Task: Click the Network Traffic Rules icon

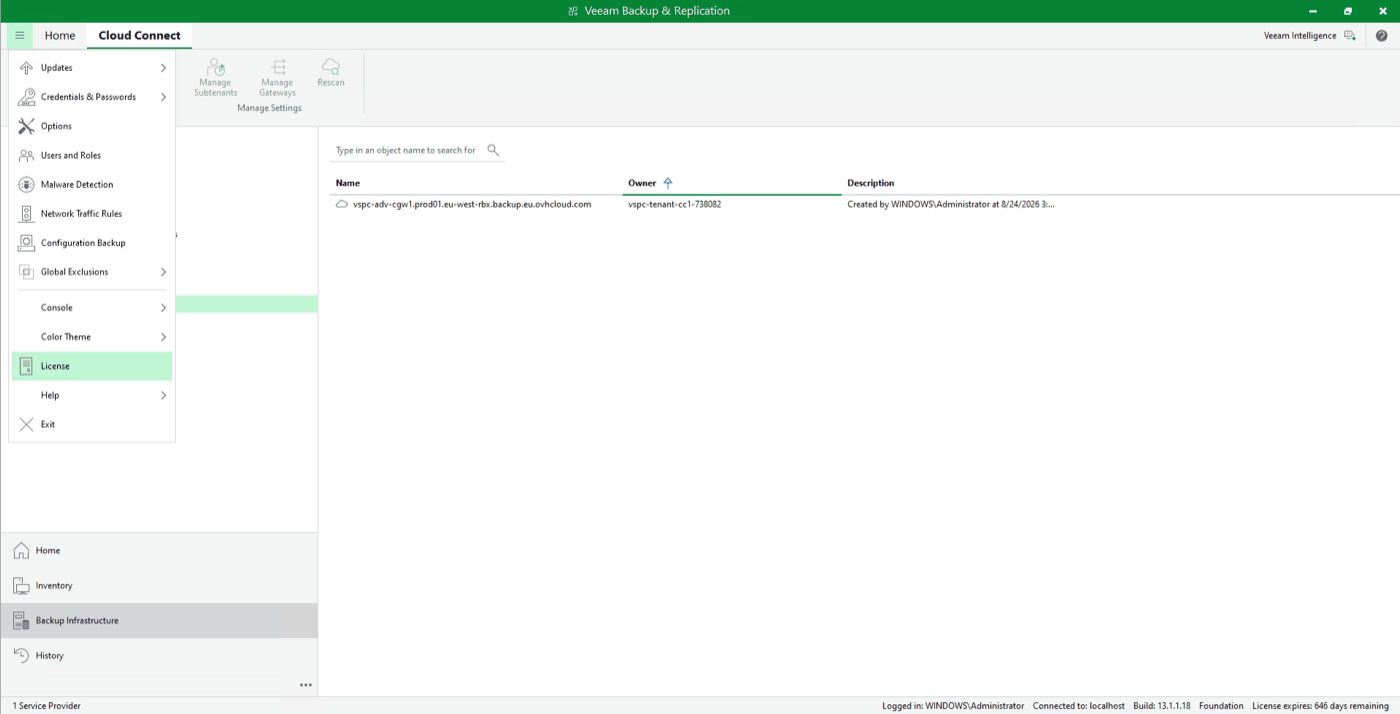Action: (x=26, y=213)
